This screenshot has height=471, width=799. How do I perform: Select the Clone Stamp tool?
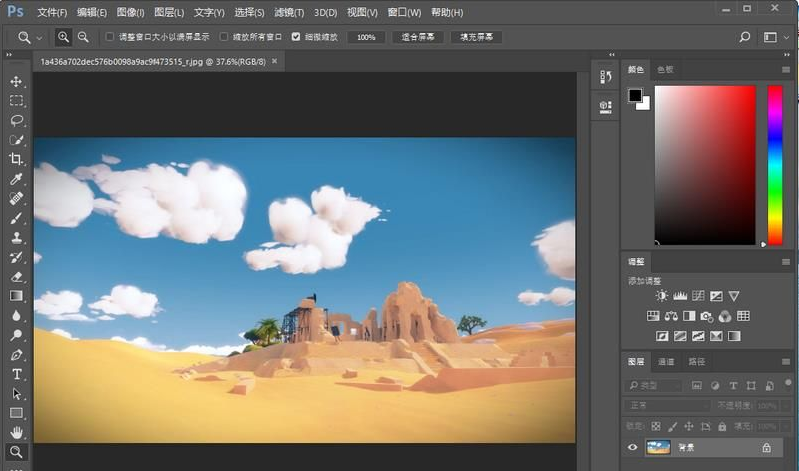[x=16, y=238]
